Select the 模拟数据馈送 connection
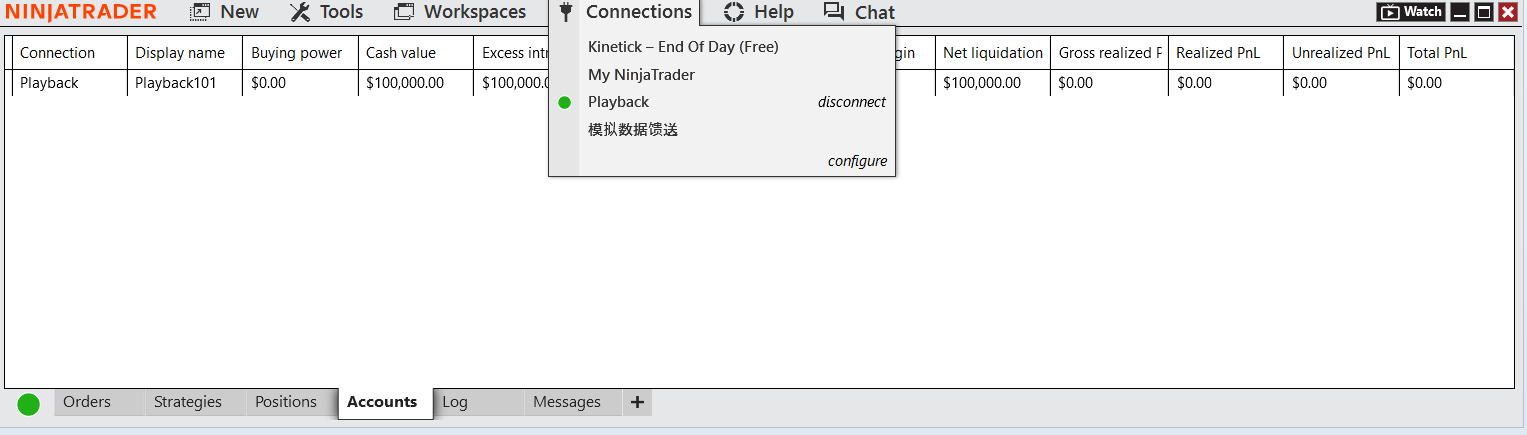 (x=633, y=130)
